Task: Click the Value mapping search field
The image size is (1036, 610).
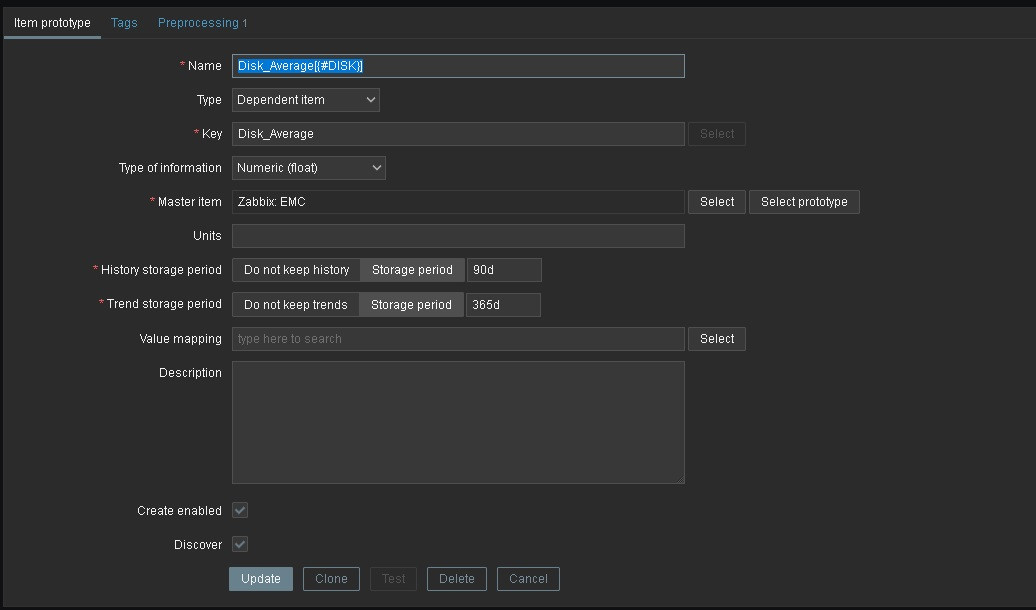Action: click(458, 339)
